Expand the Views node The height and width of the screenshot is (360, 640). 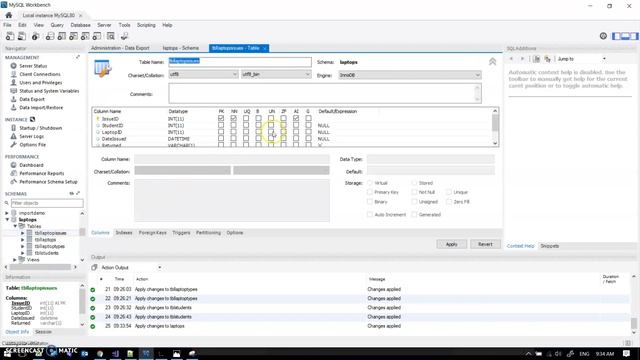[x=15, y=260]
